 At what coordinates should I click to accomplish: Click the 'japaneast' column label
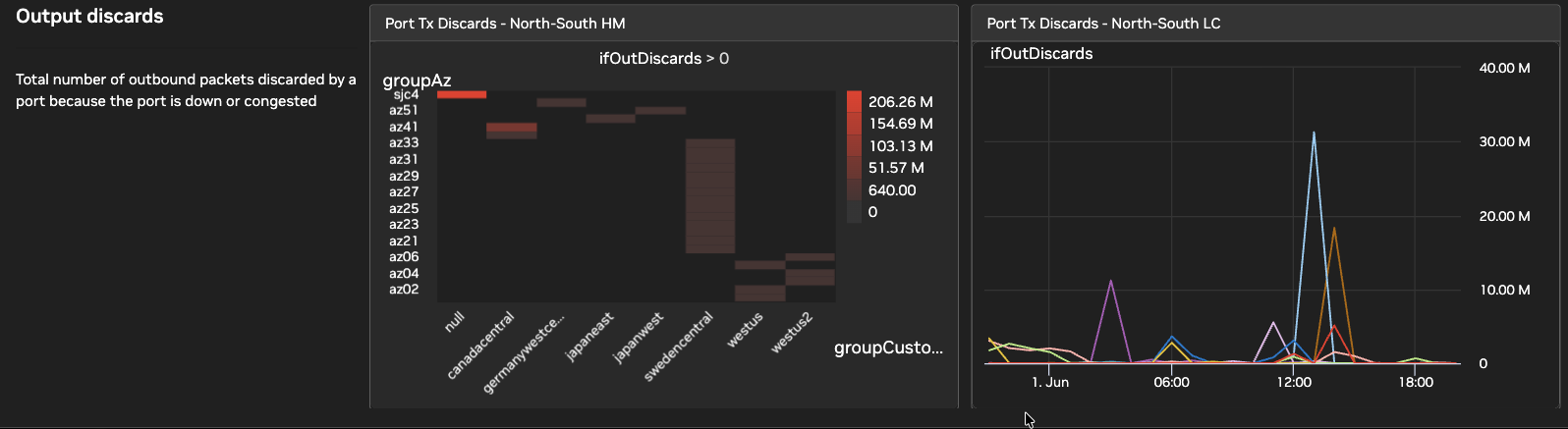coord(589,337)
